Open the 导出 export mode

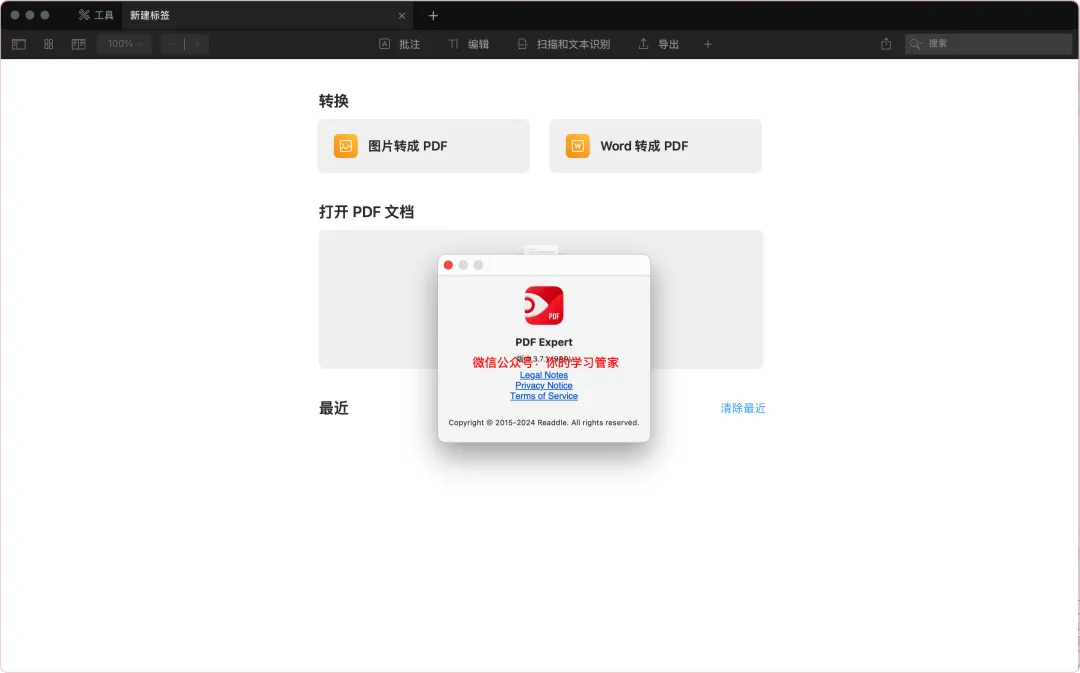coord(658,44)
